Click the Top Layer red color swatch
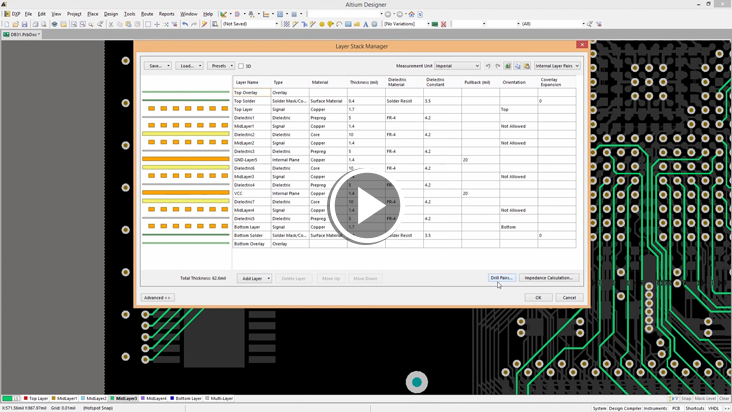The height and width of the screenshot is (412, 732). coord(25,398)
